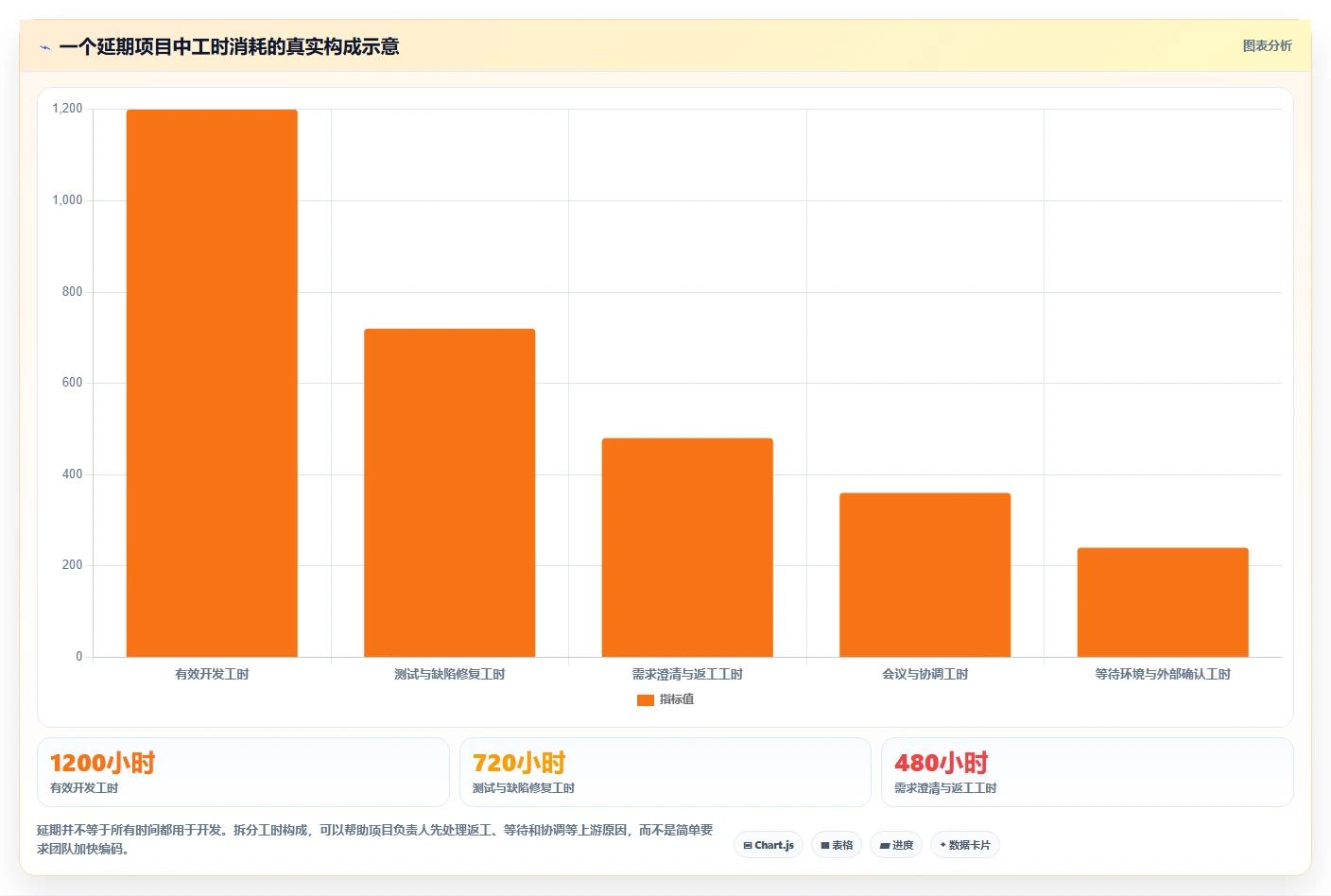Click the 测试与缺陷修复工时 x-axis label
Screen dimensions: 1331x896
coord(450,674)
